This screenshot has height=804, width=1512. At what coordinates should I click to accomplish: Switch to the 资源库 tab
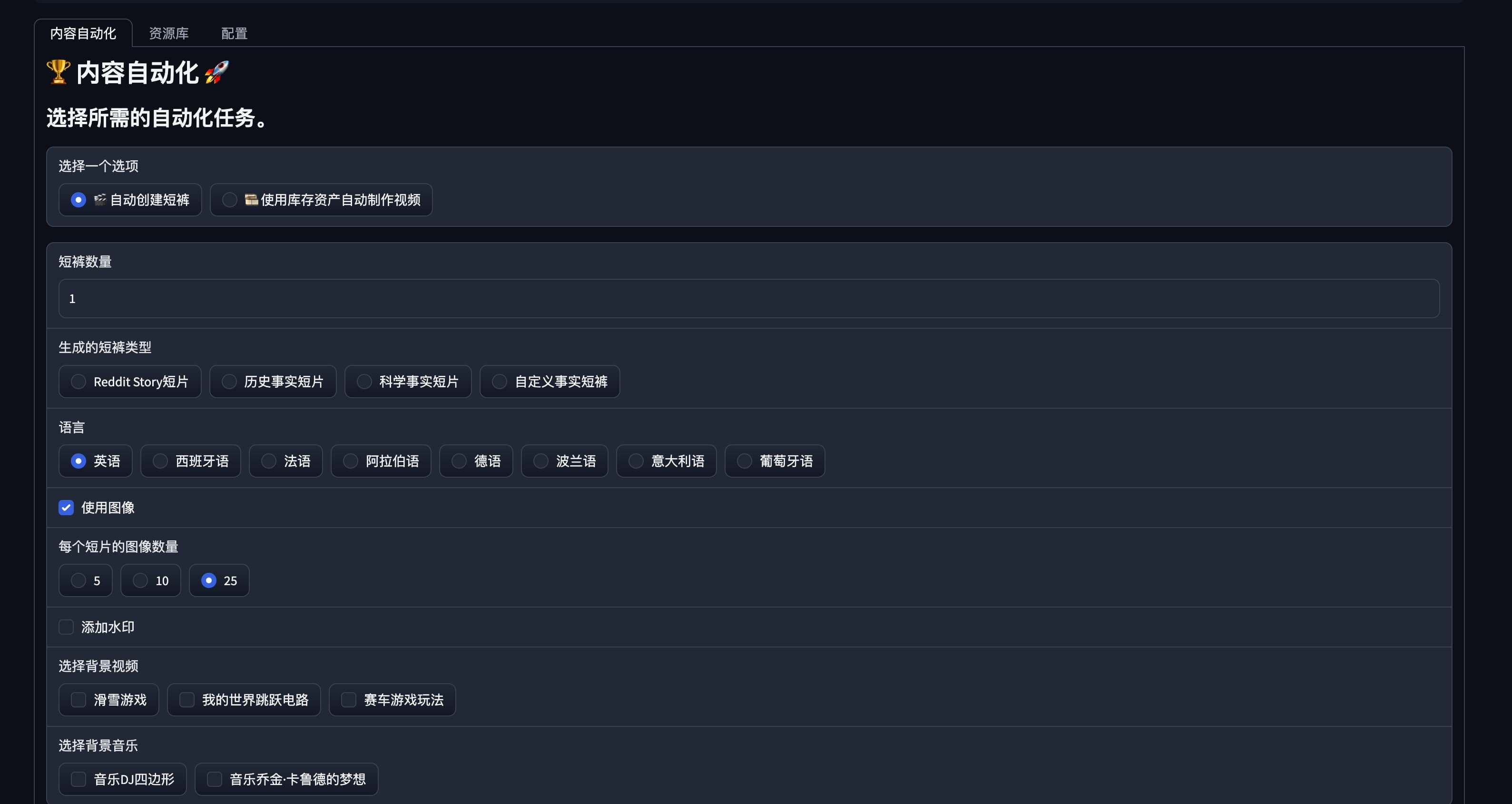[x=168, y=33]
